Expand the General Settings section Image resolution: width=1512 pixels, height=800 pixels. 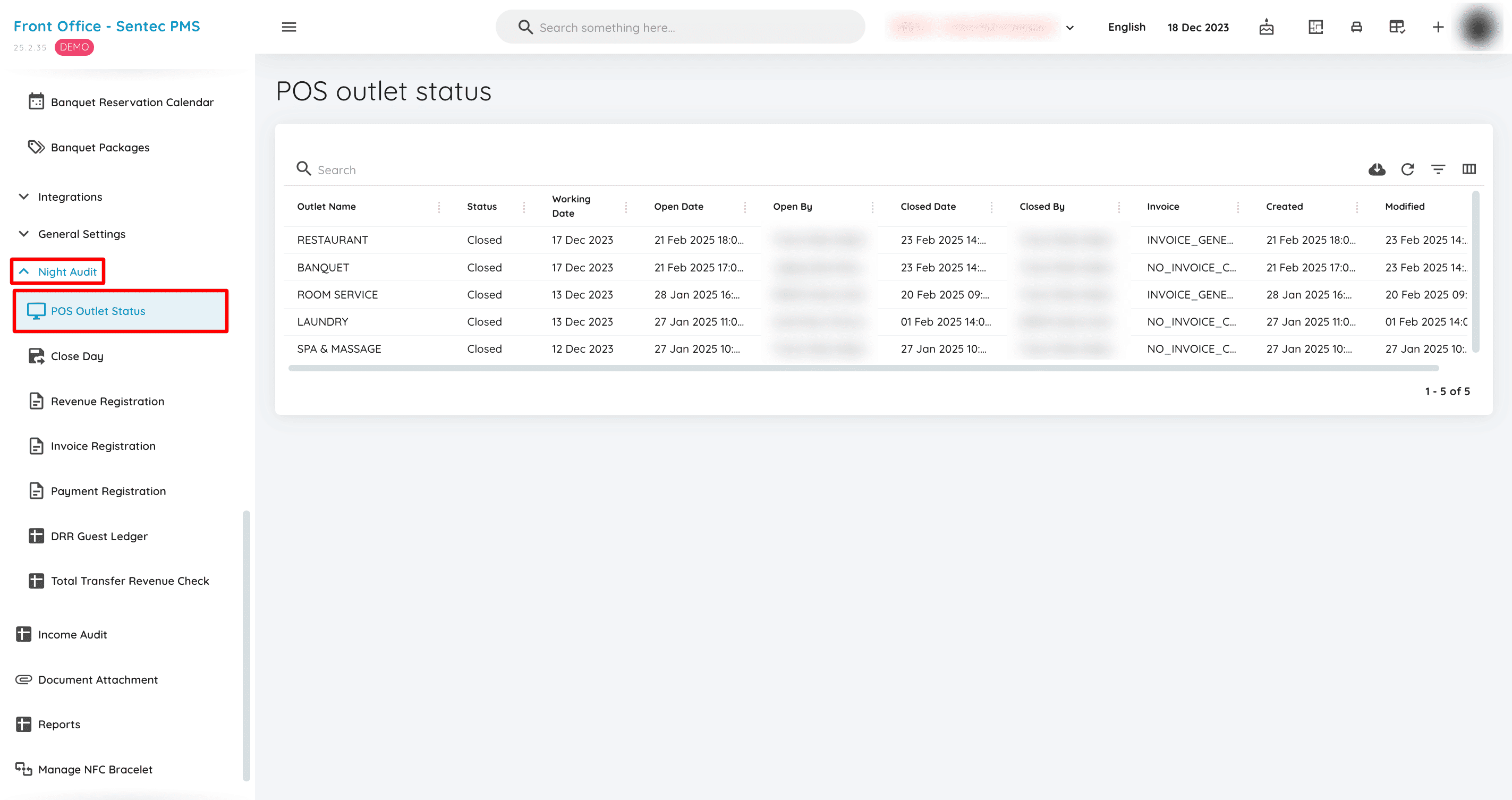pyautogui.click(x=73, y=234)
